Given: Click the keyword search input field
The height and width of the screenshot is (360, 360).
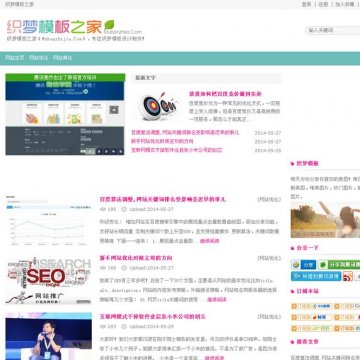Looking at the screenshot, I should coord(333,30).
